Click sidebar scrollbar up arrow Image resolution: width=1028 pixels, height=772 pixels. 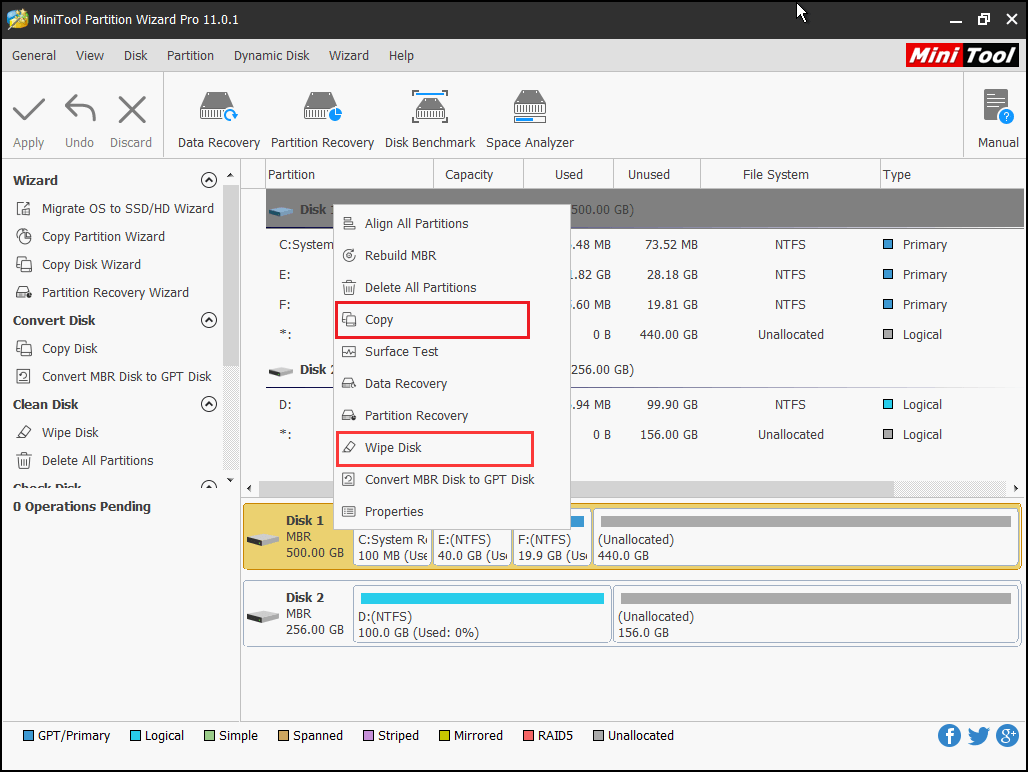230,175
